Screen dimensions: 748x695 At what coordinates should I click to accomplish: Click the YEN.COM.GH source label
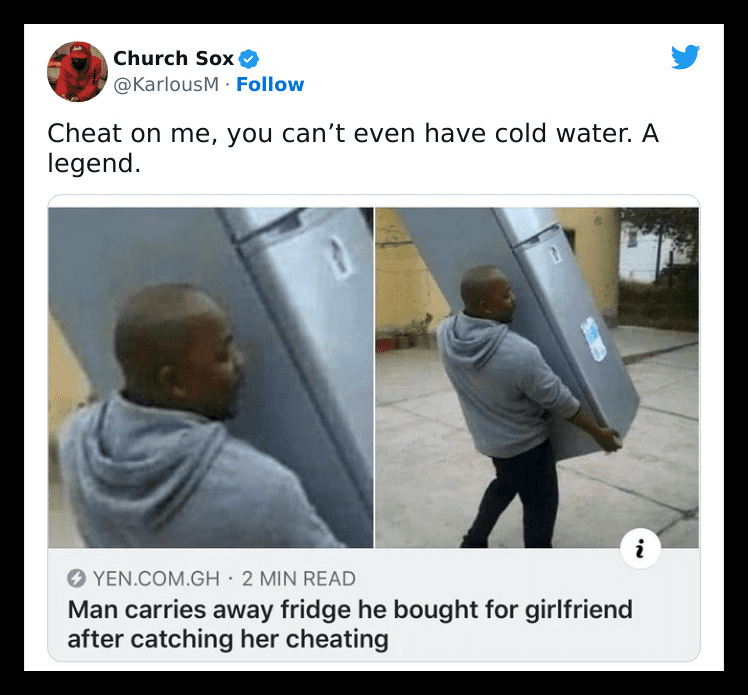(156, 579)
